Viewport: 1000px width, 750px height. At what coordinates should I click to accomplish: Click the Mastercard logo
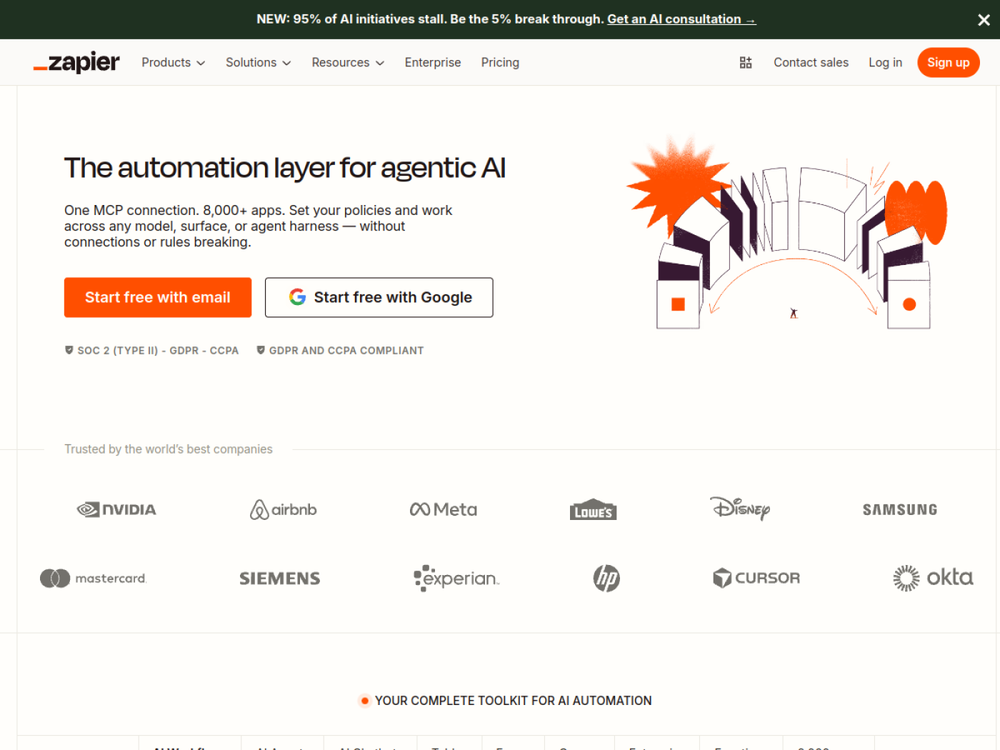coord(93,578)
